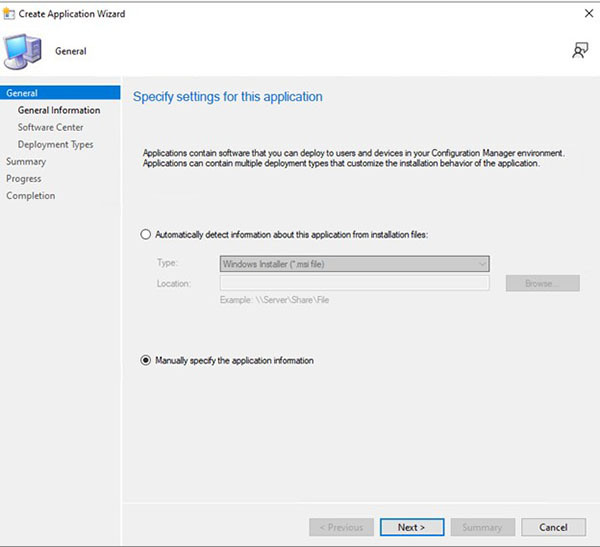Open the General Information page in sidebar
Viewport: 600px width, 547px height.
point(59,110)
